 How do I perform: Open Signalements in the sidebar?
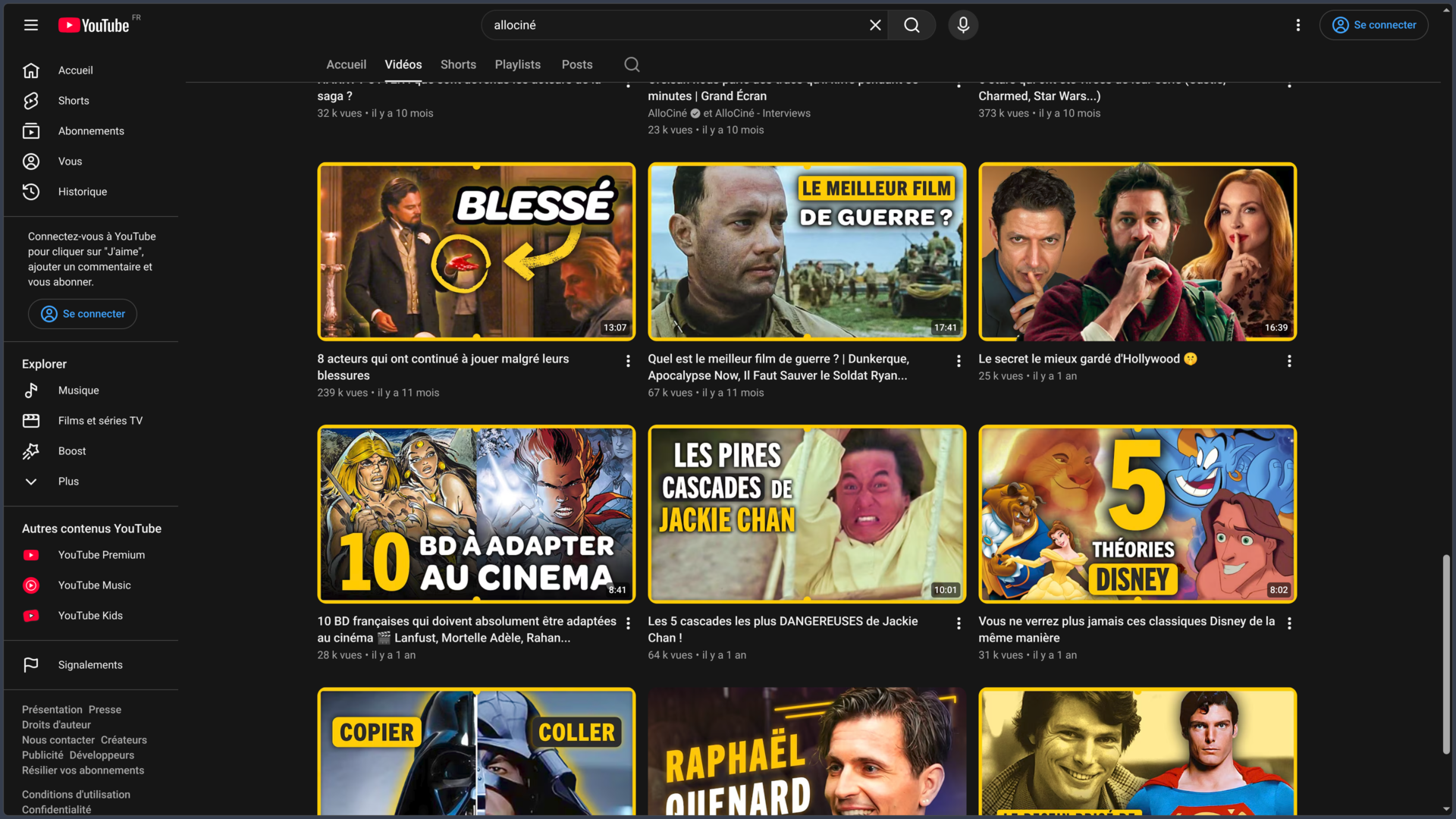tap(91, 665)
